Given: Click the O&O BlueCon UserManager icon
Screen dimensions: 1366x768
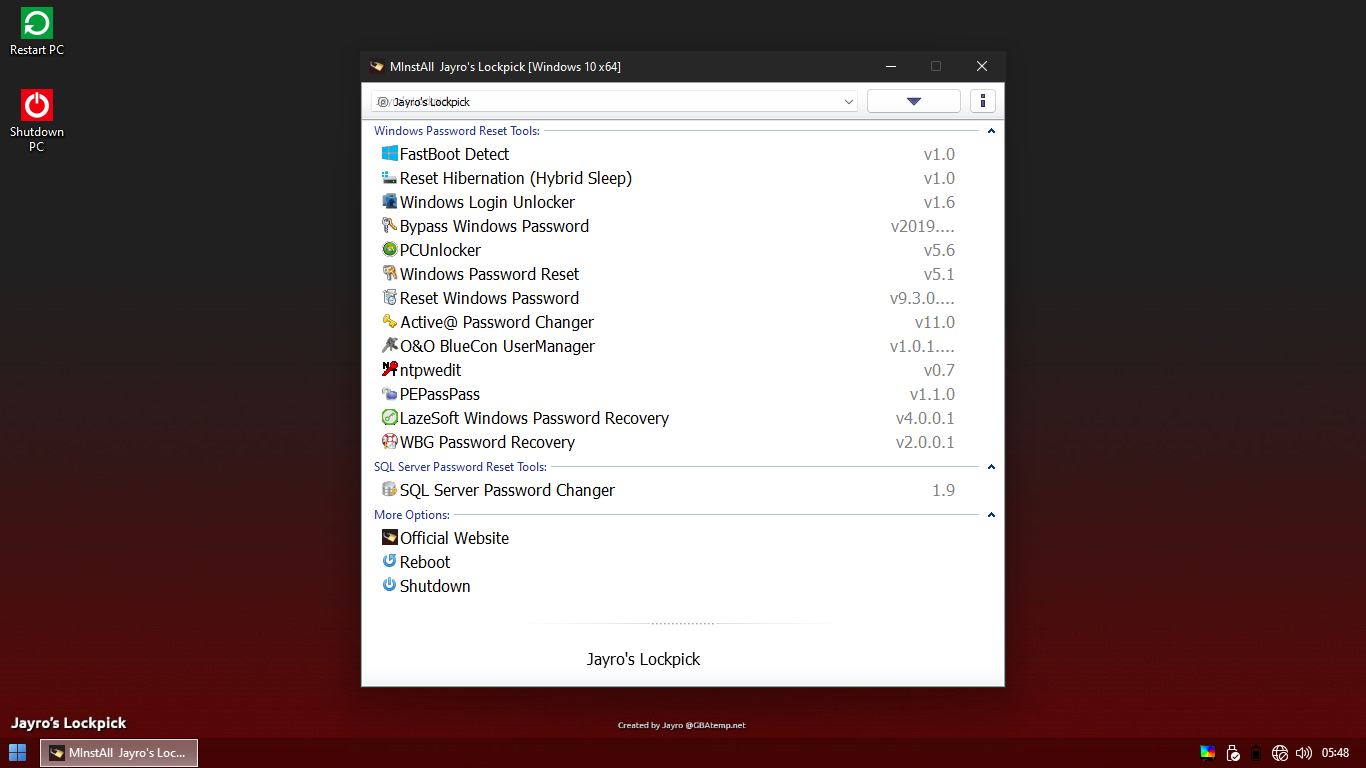Looking at the screenshot, I should click(390, 345).
